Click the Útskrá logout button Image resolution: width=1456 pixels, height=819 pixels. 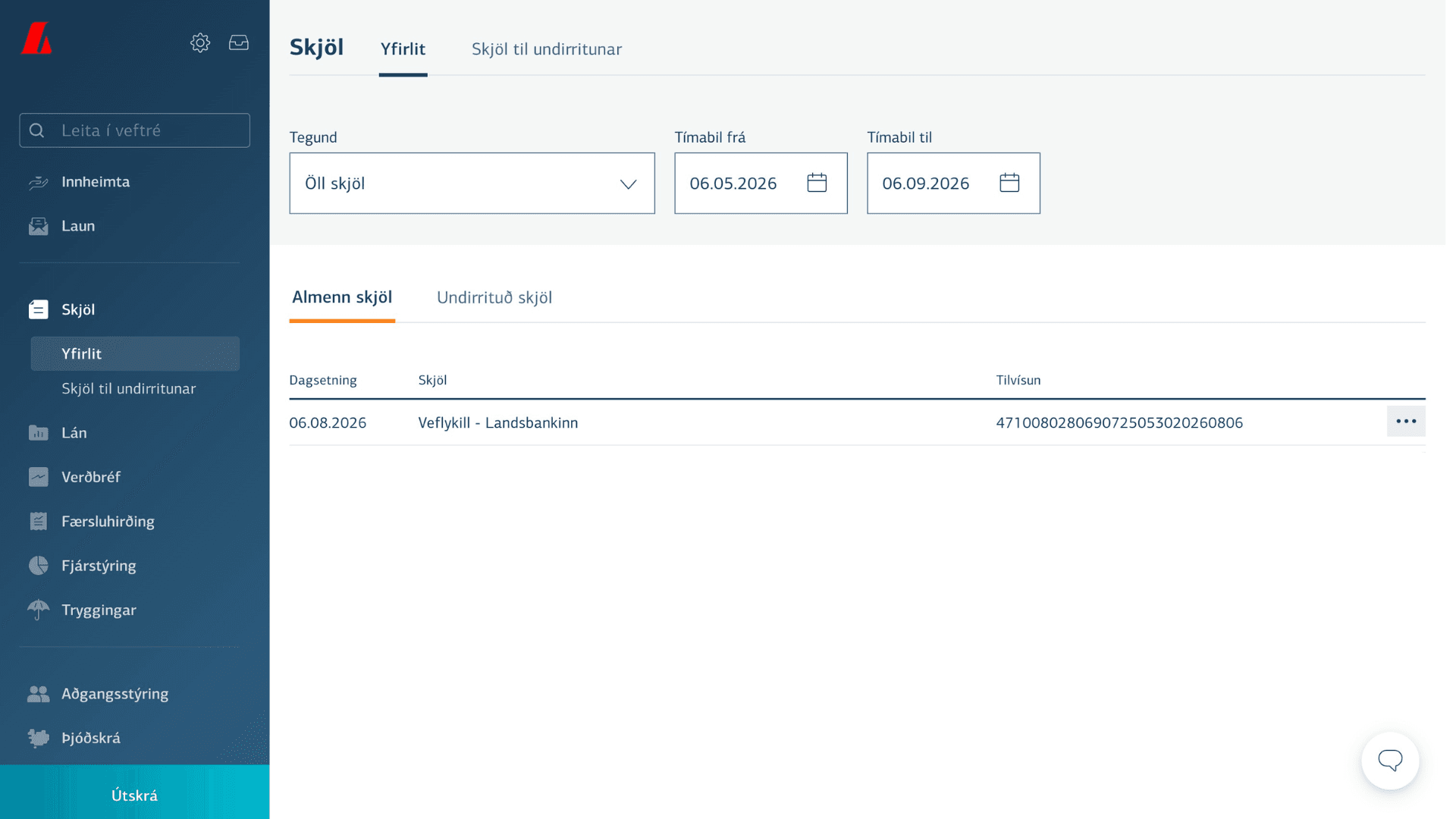click(134, 795)
